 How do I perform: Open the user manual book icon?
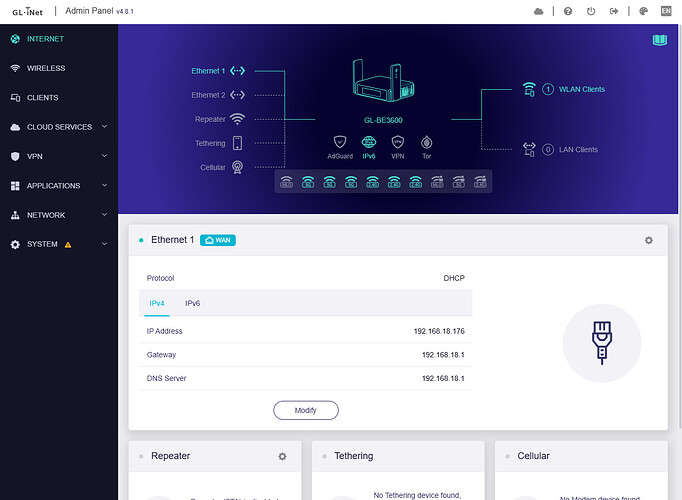(x=660, y=40)
